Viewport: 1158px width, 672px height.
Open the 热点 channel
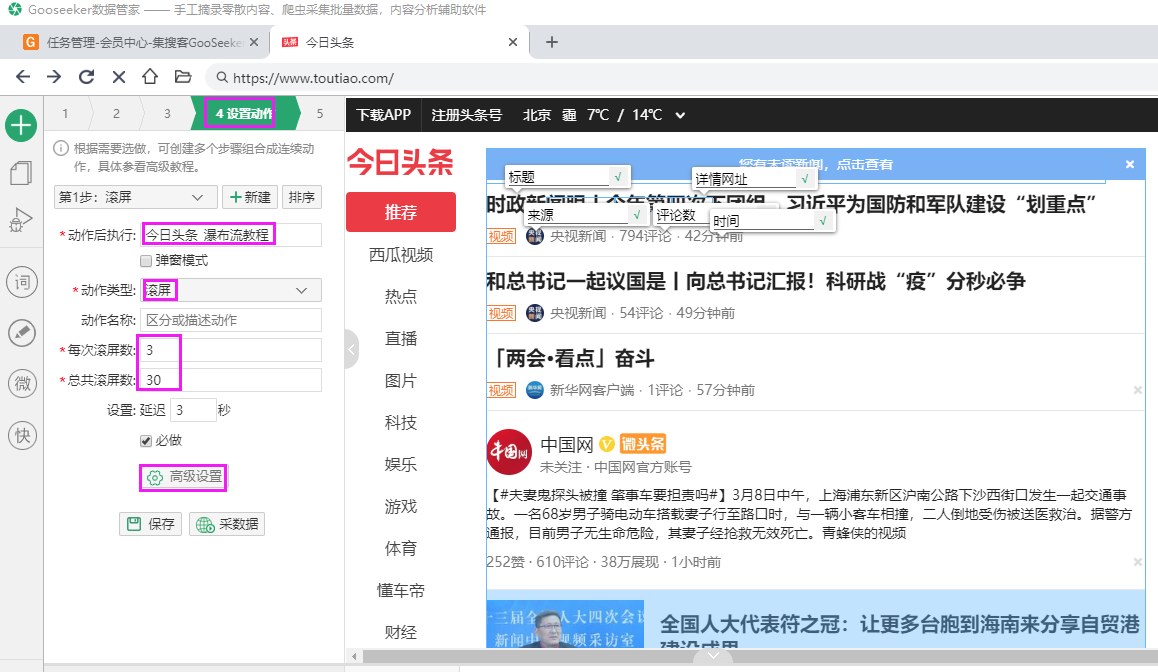(400, 297)
